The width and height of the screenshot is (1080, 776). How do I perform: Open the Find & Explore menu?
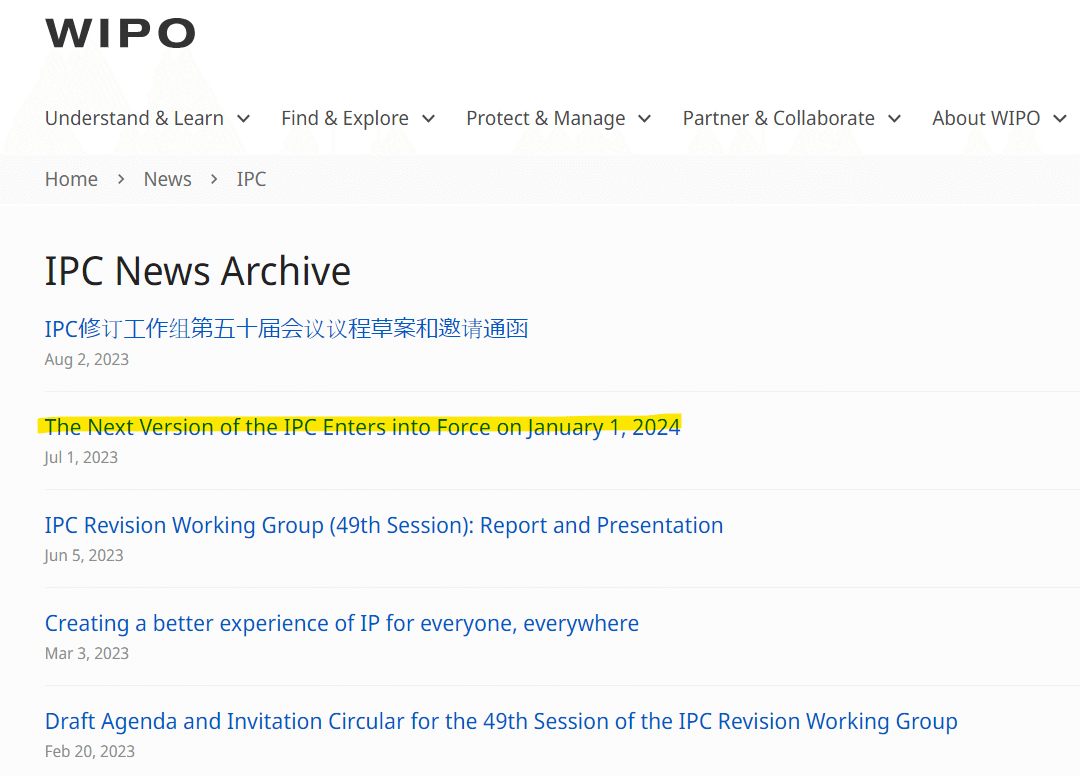(x=344, y=118)
